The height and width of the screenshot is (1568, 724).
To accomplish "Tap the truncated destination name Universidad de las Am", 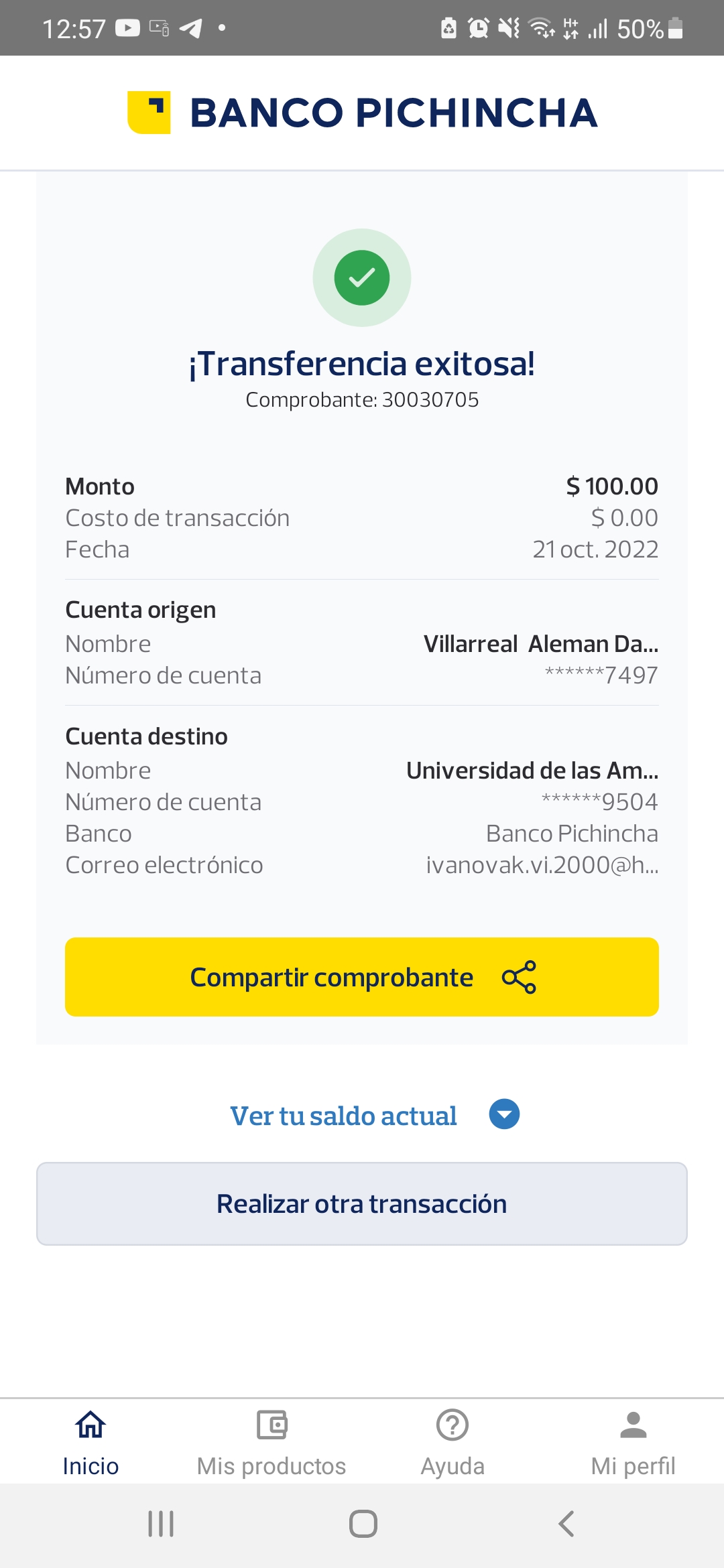I will [532, 771].
